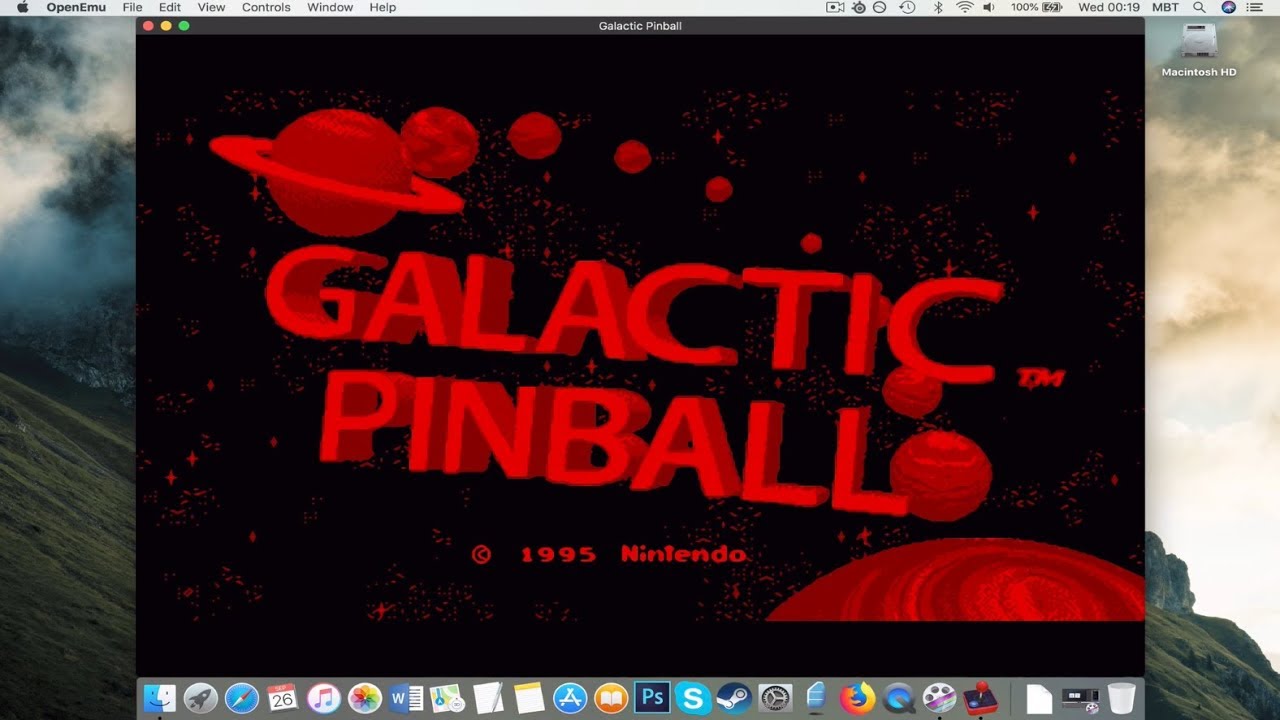Open the Apple menu
Image resolution: width=1280 pixels, height=720 pixels.
tap(23, 7)
